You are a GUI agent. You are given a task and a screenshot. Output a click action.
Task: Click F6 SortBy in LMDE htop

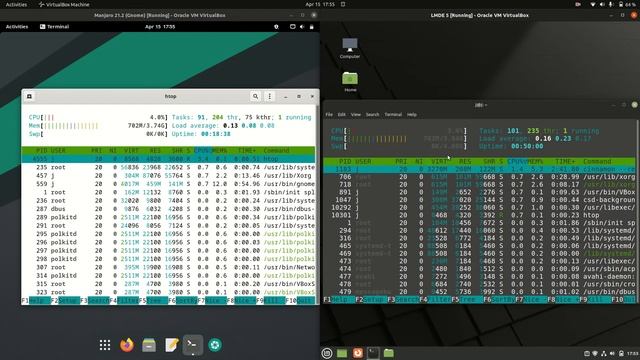pyautogui.click(x=499, y=300)
